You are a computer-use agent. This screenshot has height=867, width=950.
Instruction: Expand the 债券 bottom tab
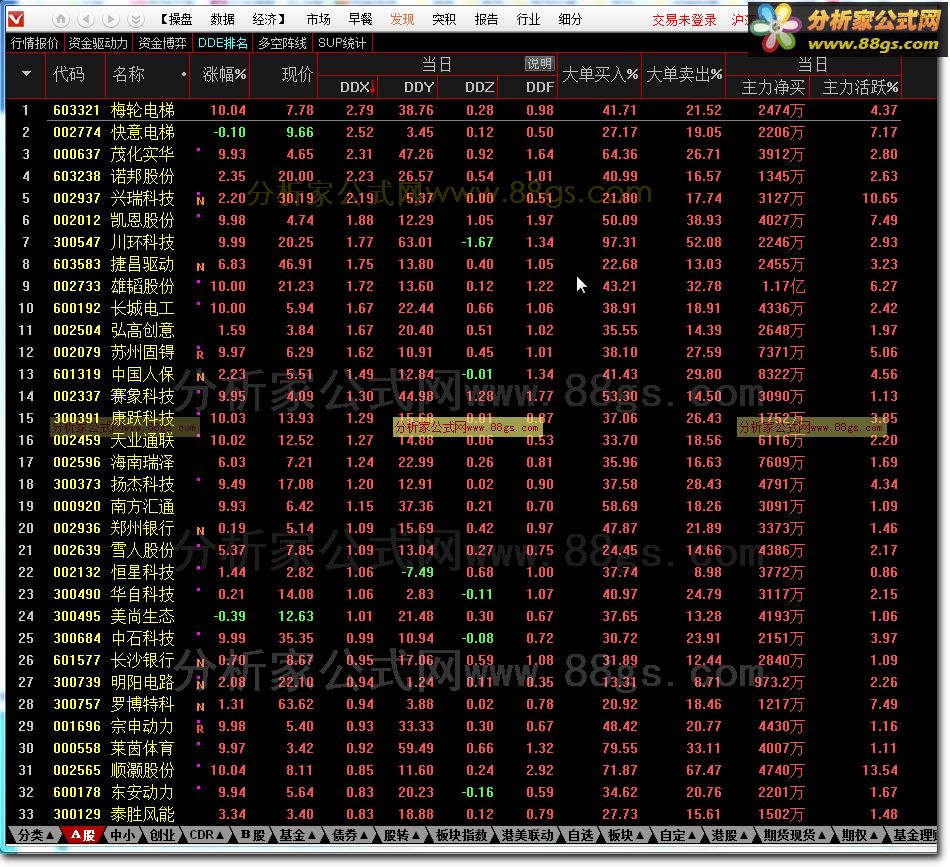pos(350,835)
